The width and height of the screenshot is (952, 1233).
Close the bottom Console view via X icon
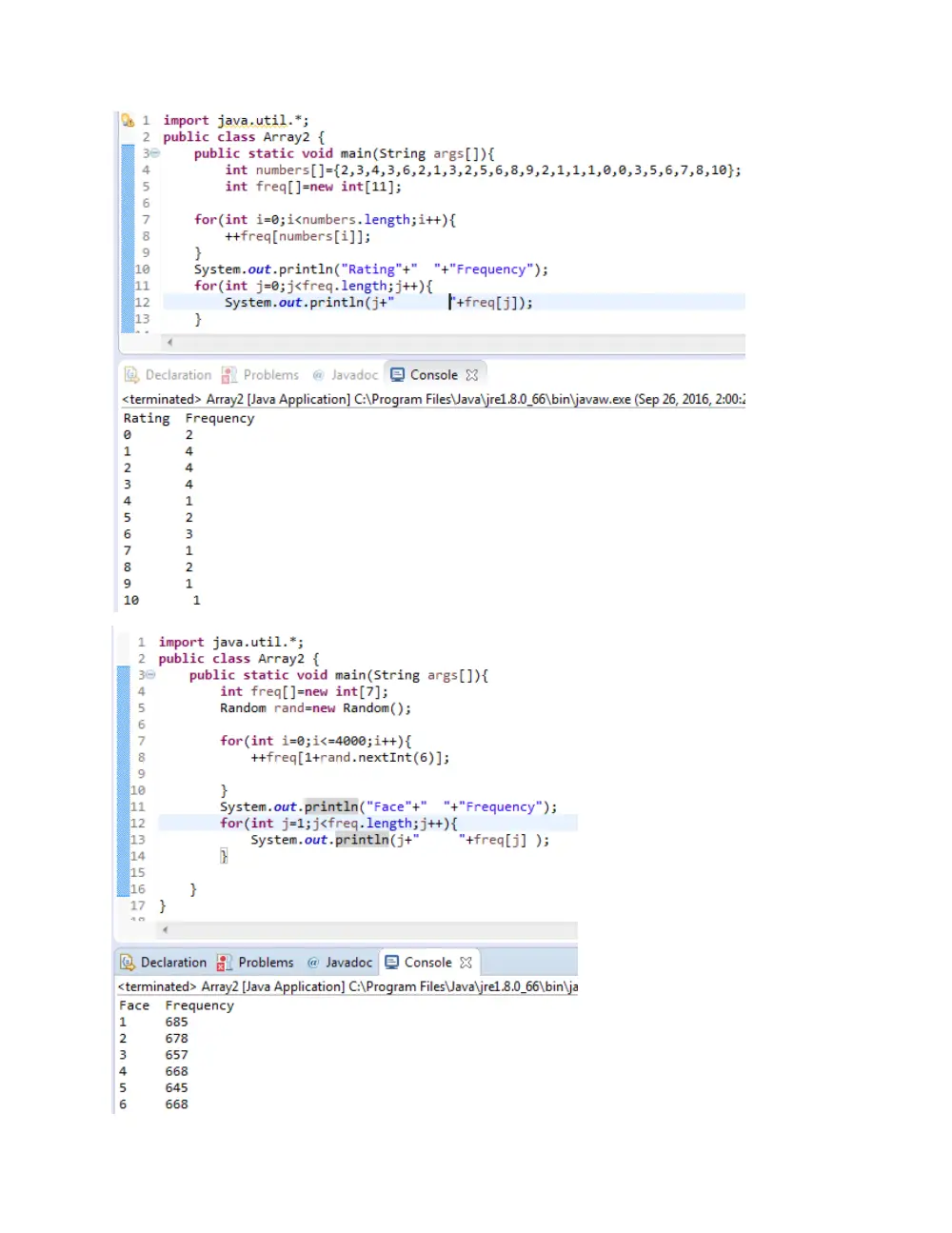click(x=466, y=963)
